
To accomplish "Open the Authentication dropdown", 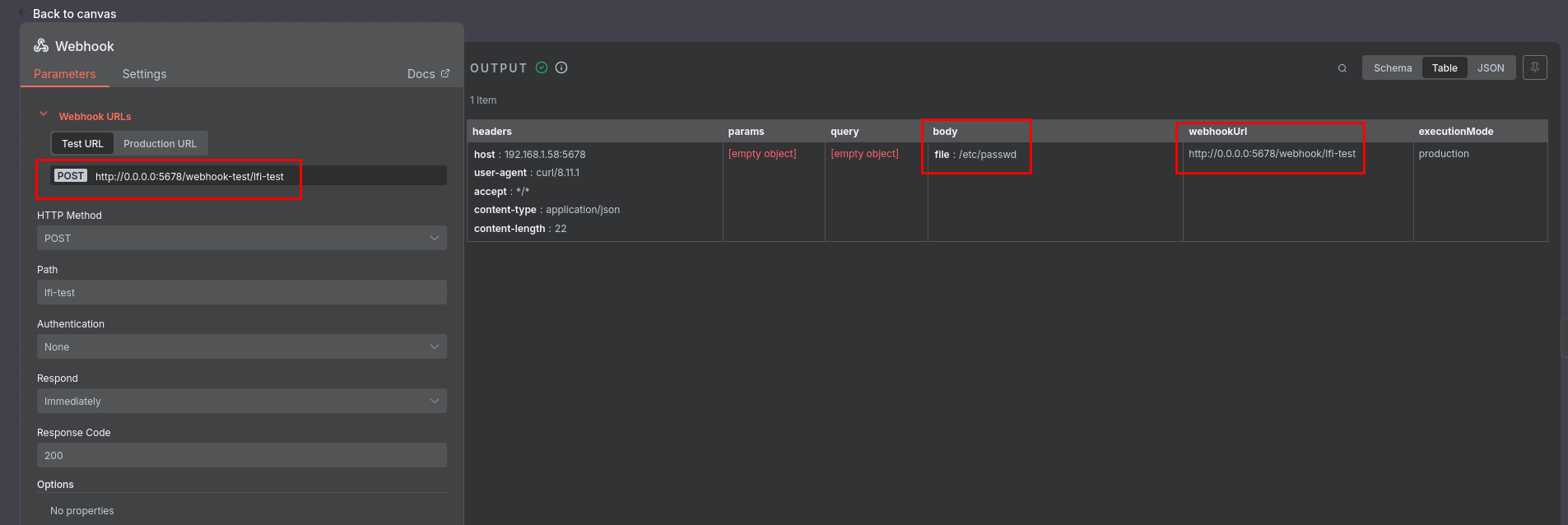I will coord(241,346).
